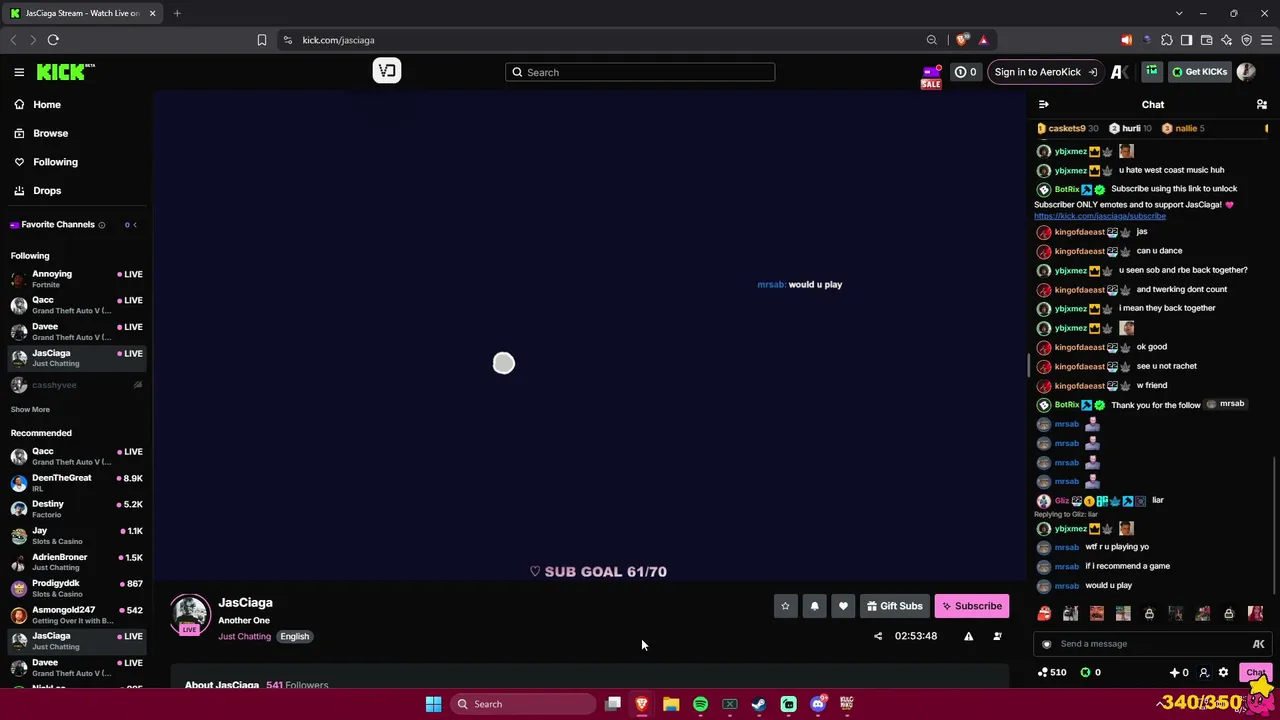Open a new browser tab
Image resolution: width=1280 pixels, height=720 pixels.
click(177, 13)
